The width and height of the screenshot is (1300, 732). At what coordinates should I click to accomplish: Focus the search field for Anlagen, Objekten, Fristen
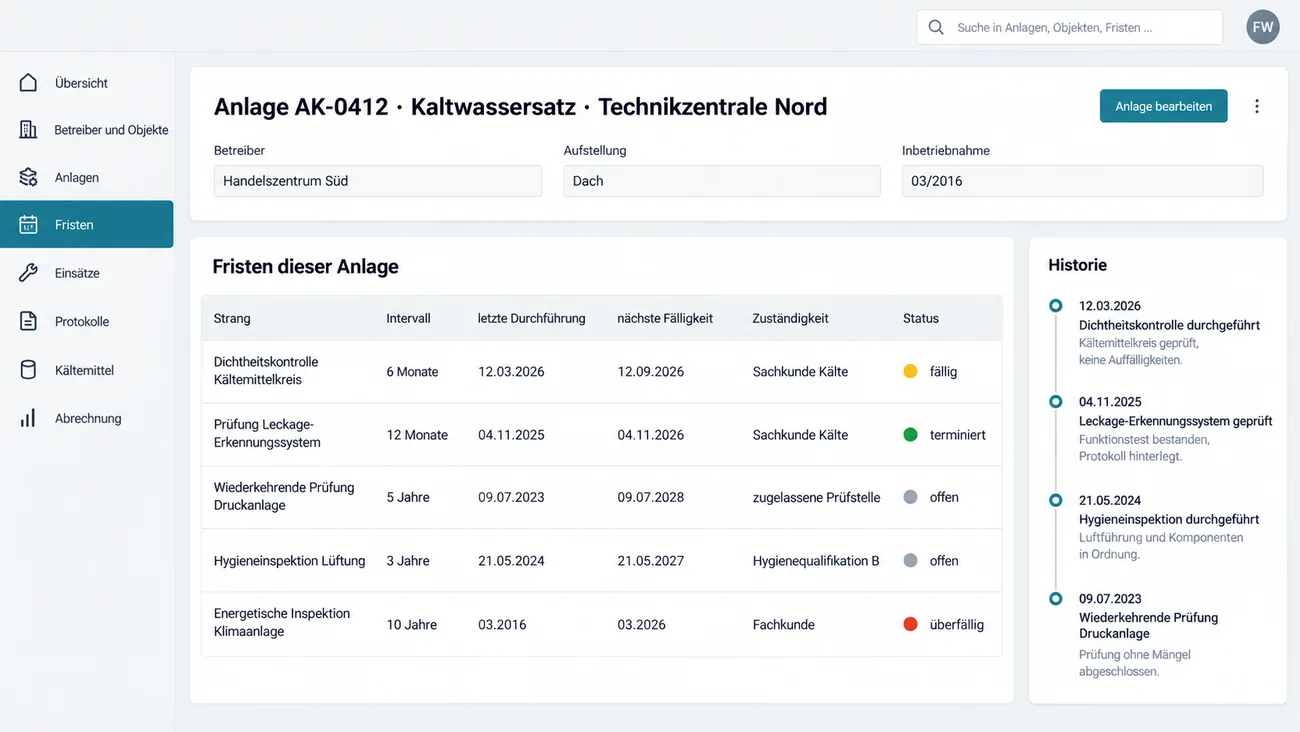(1069, 28)
